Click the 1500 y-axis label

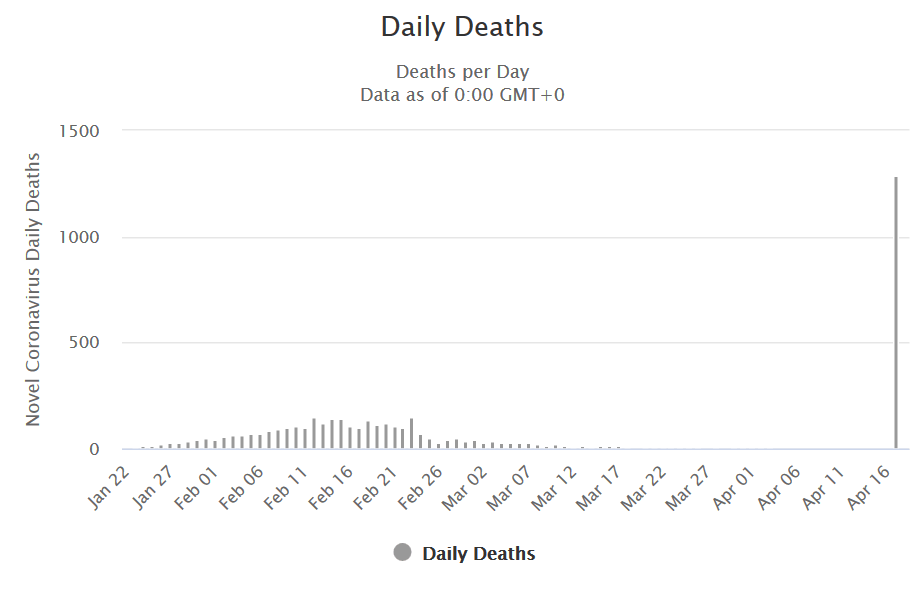80,131
